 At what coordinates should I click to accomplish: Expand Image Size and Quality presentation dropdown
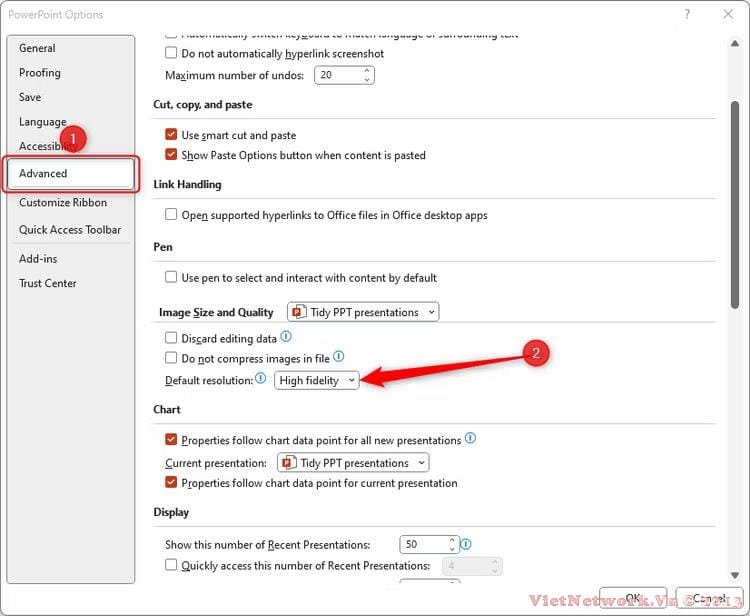363,312
